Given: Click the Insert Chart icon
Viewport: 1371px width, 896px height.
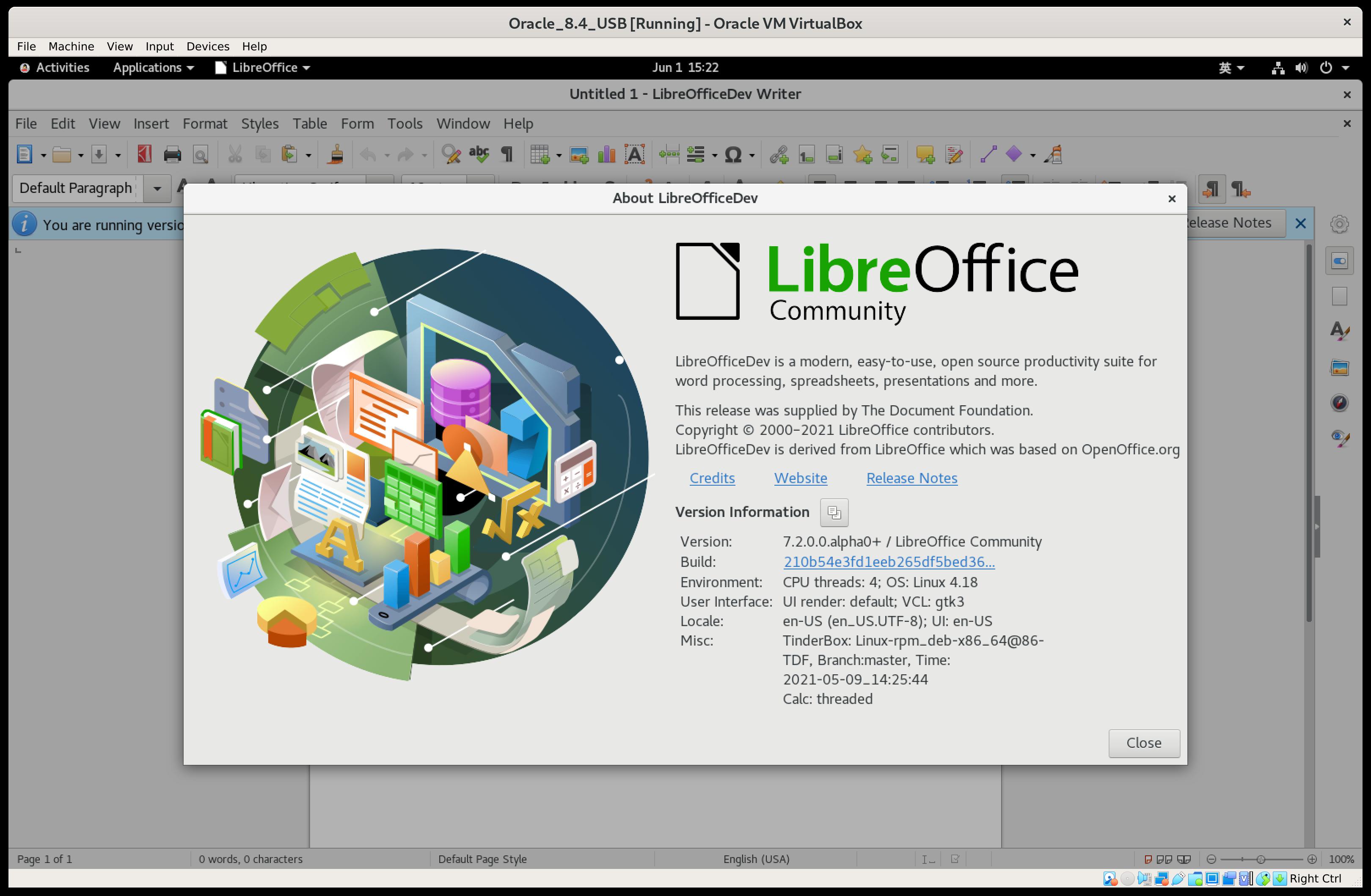Looking at the screenshot, I should coord(606,154).
